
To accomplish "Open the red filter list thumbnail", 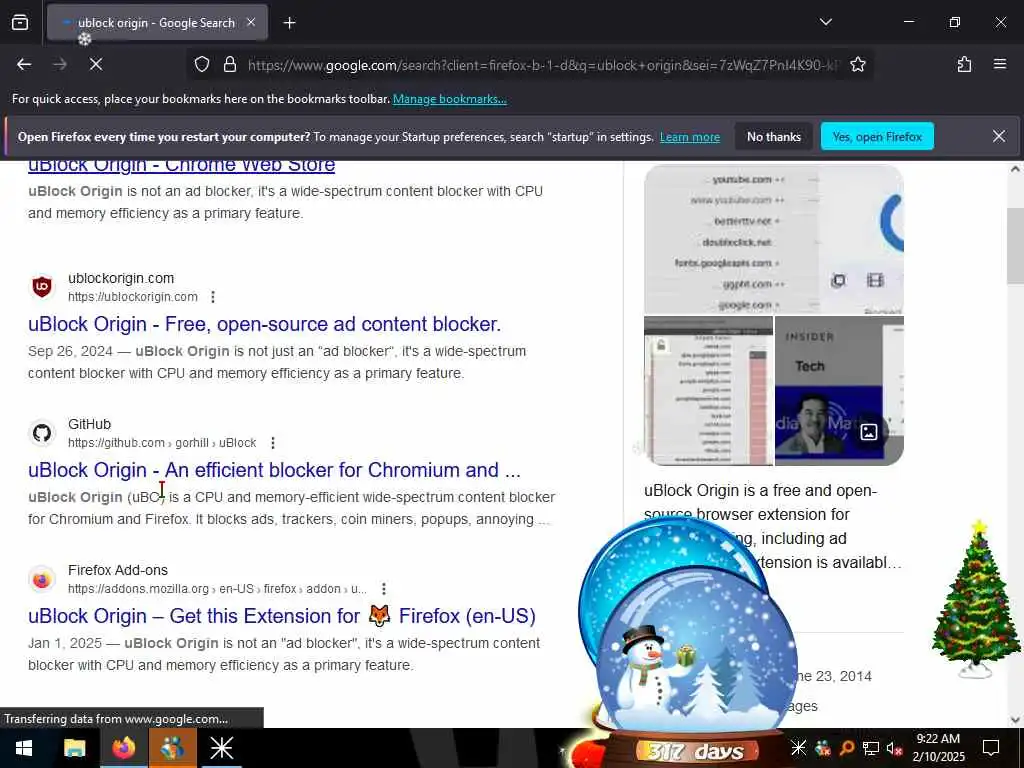I will (x=709, y=391).
